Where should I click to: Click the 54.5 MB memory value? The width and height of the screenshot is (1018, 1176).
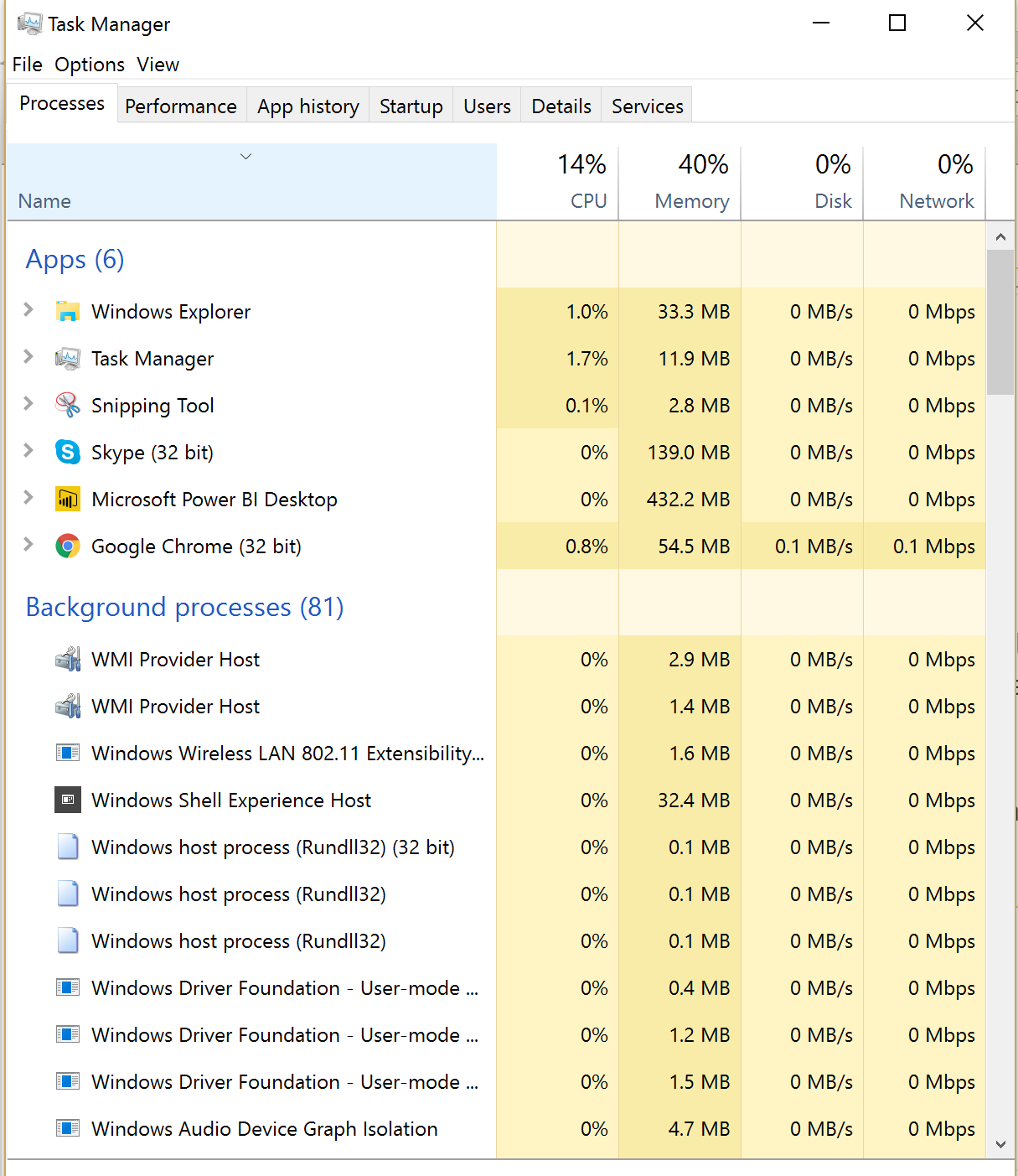pos(694,547)
